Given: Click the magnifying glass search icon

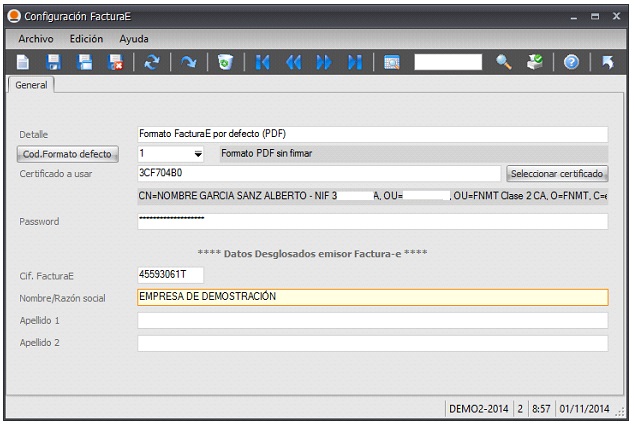Looking at the screenshot, I should tap(504, 62).
